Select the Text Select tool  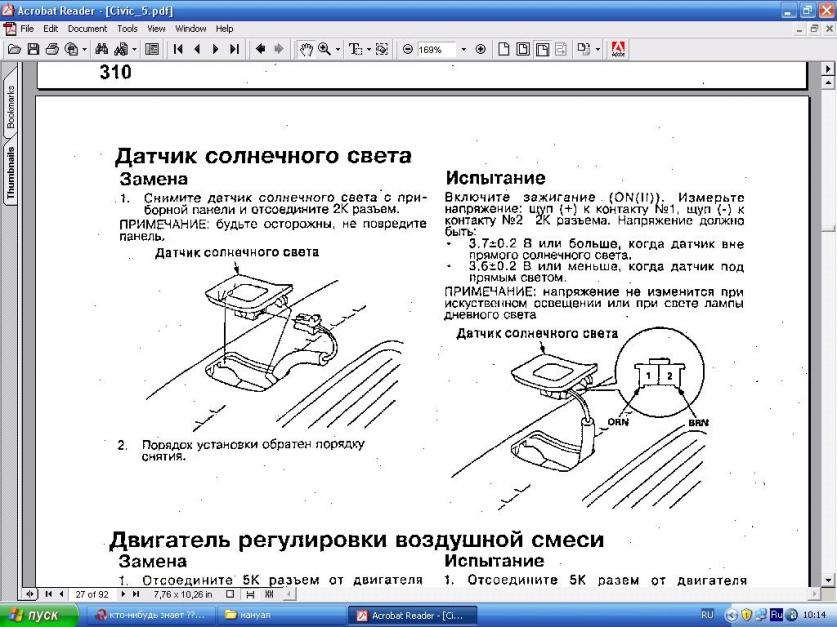354,50
